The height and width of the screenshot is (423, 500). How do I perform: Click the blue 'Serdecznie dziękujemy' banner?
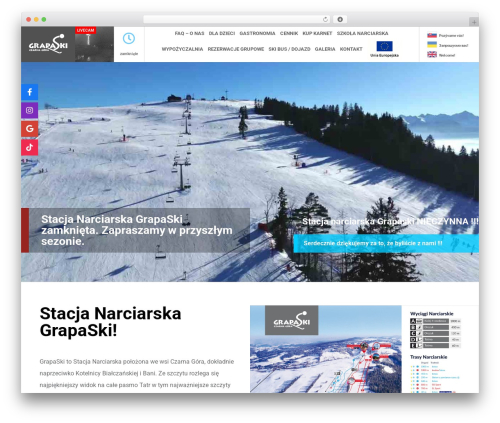(x=386, y=243)
